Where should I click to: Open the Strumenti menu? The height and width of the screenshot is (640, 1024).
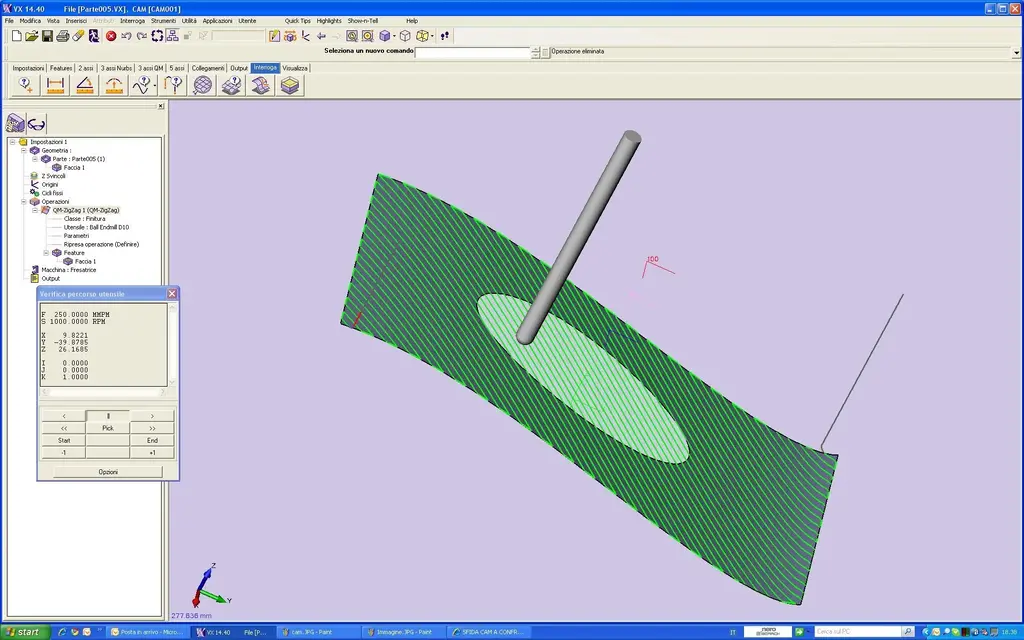point(163,21)
